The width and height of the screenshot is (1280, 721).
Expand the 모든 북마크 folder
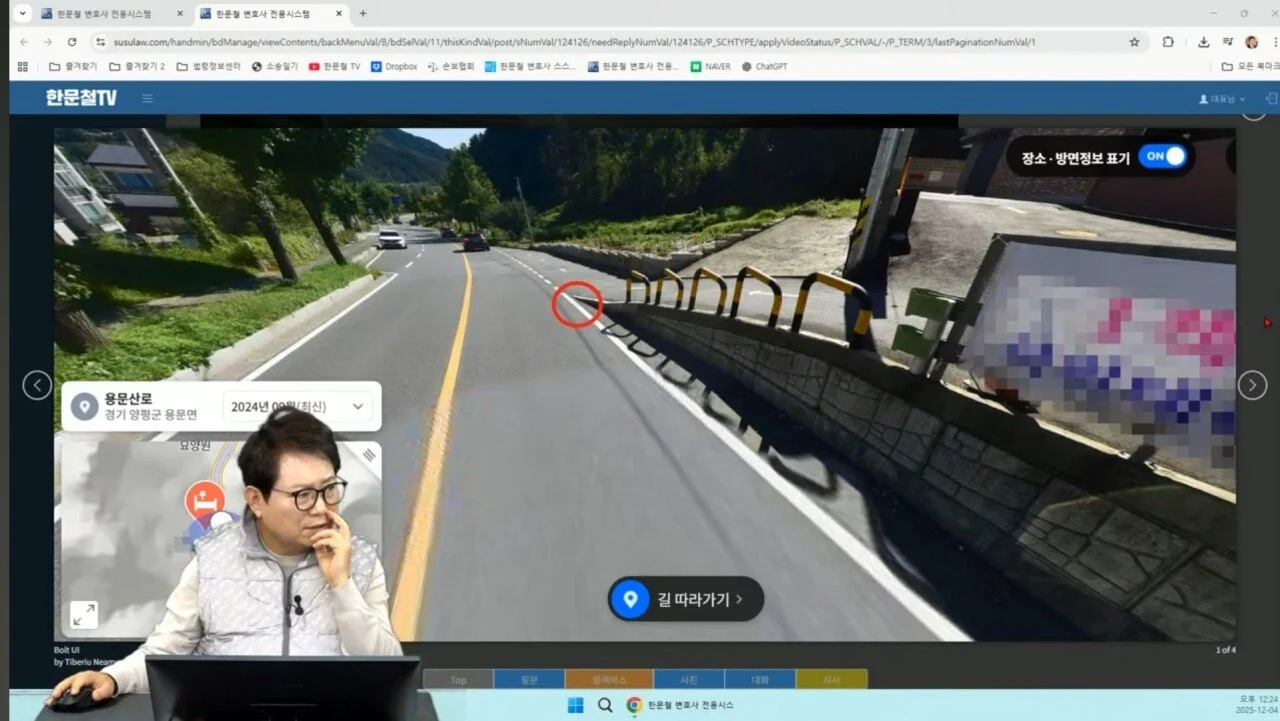click(x=1250, y=67)
